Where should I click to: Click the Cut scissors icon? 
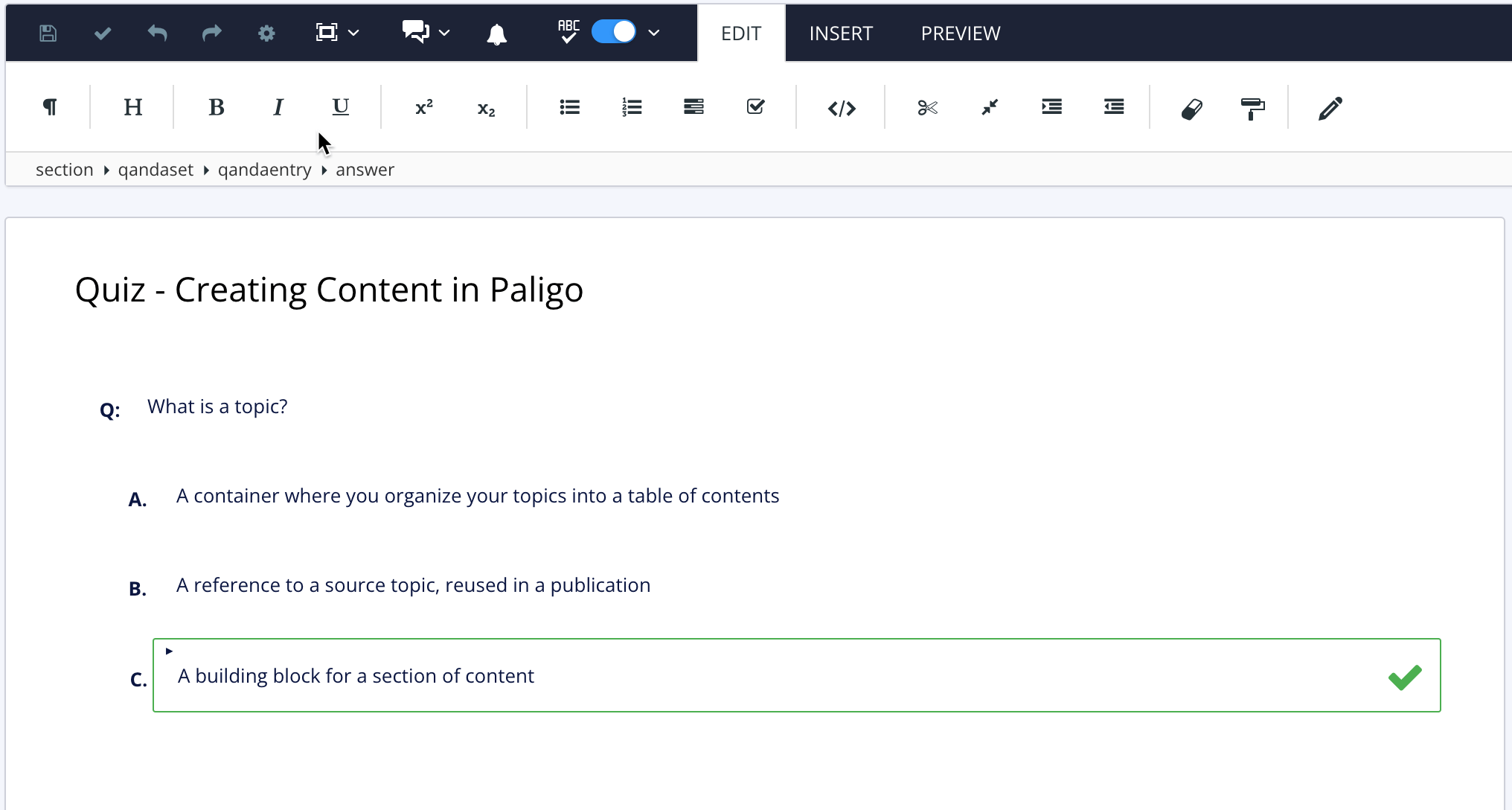pyautogui.click(x=928, y=107)
